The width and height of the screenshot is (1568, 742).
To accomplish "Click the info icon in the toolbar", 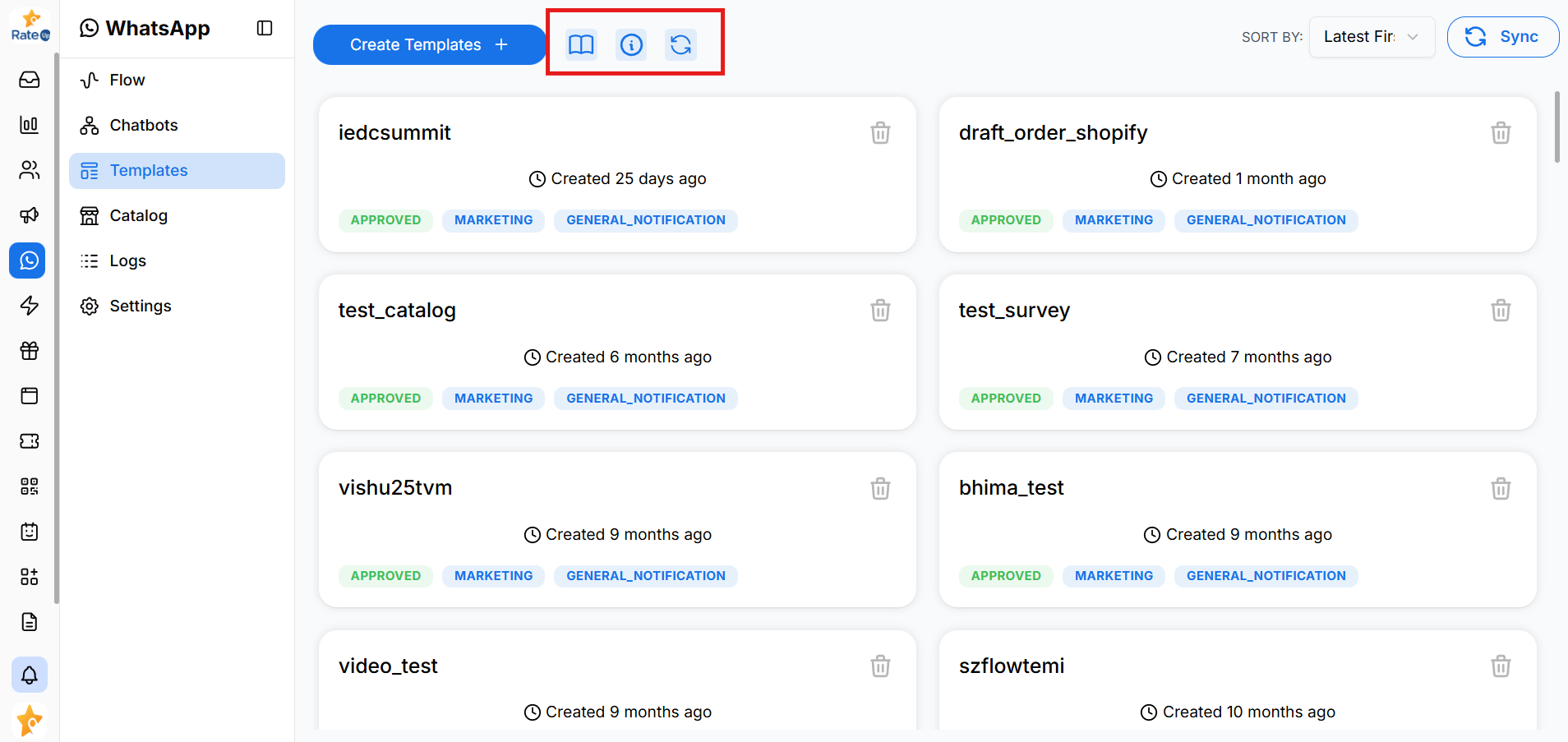I will [631, 45].
